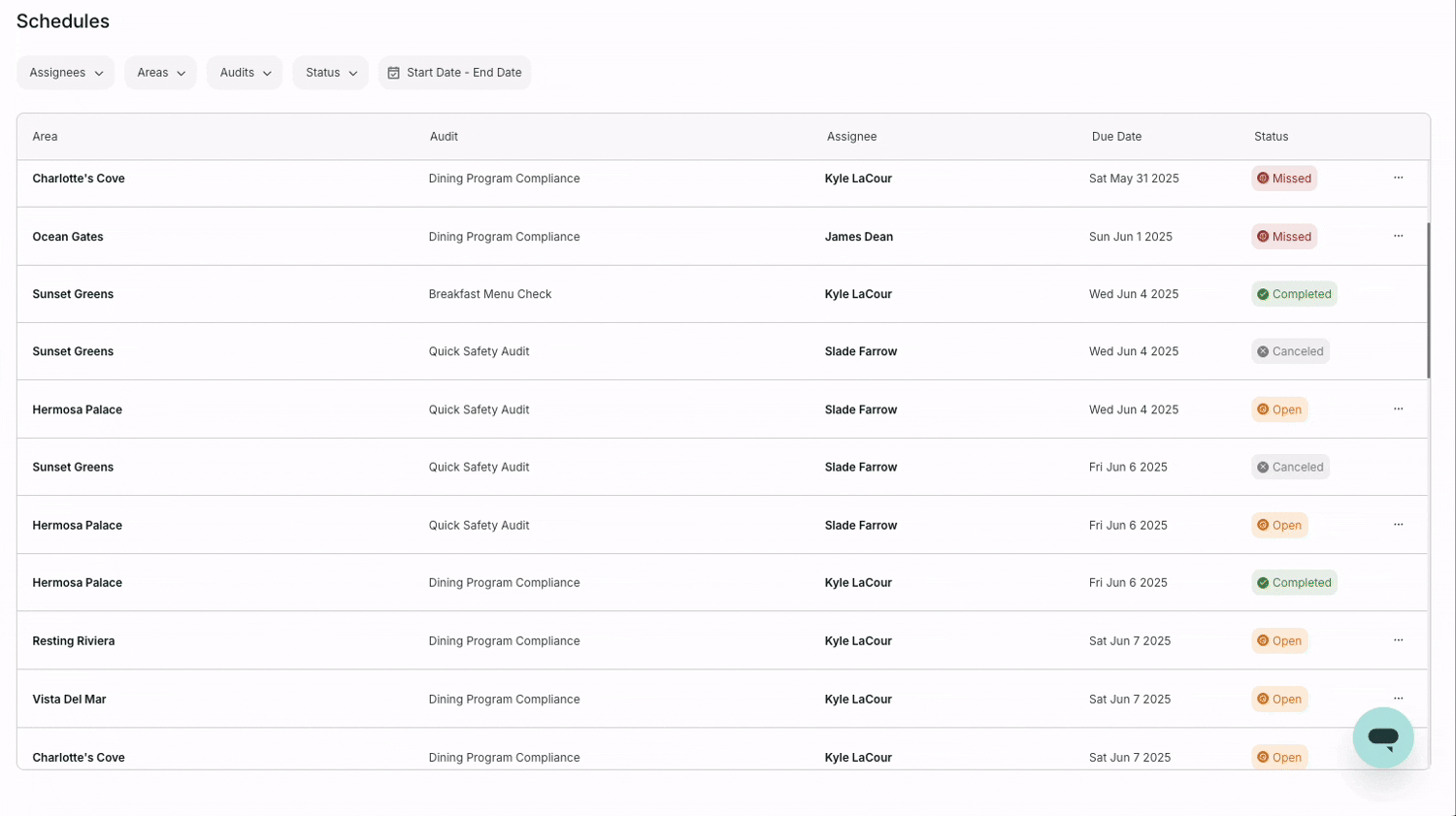The height and width of the screenshot is (816, 1456).
Task: Open options menu for Hermosa Palace Wed Jun 4 row
Action: click(1398, 408)
